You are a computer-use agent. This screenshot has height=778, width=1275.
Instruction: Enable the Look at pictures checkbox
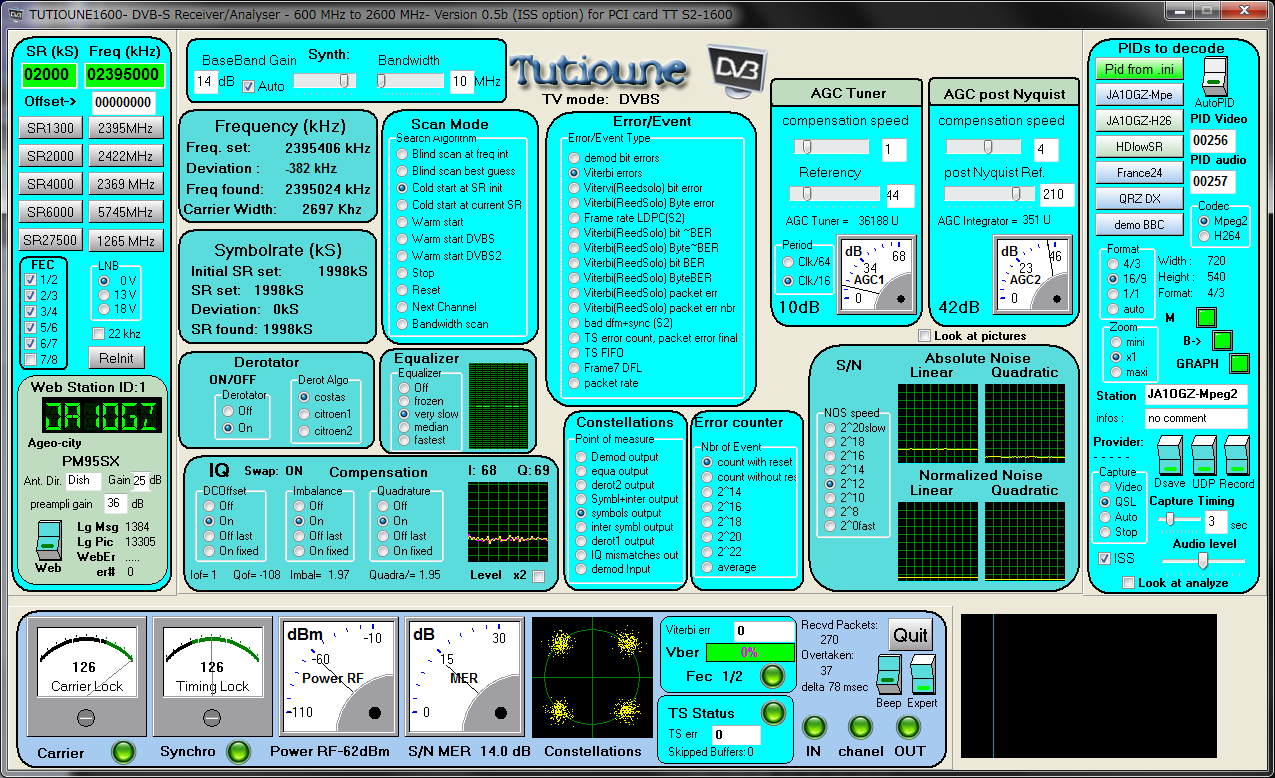click(924, 336)
